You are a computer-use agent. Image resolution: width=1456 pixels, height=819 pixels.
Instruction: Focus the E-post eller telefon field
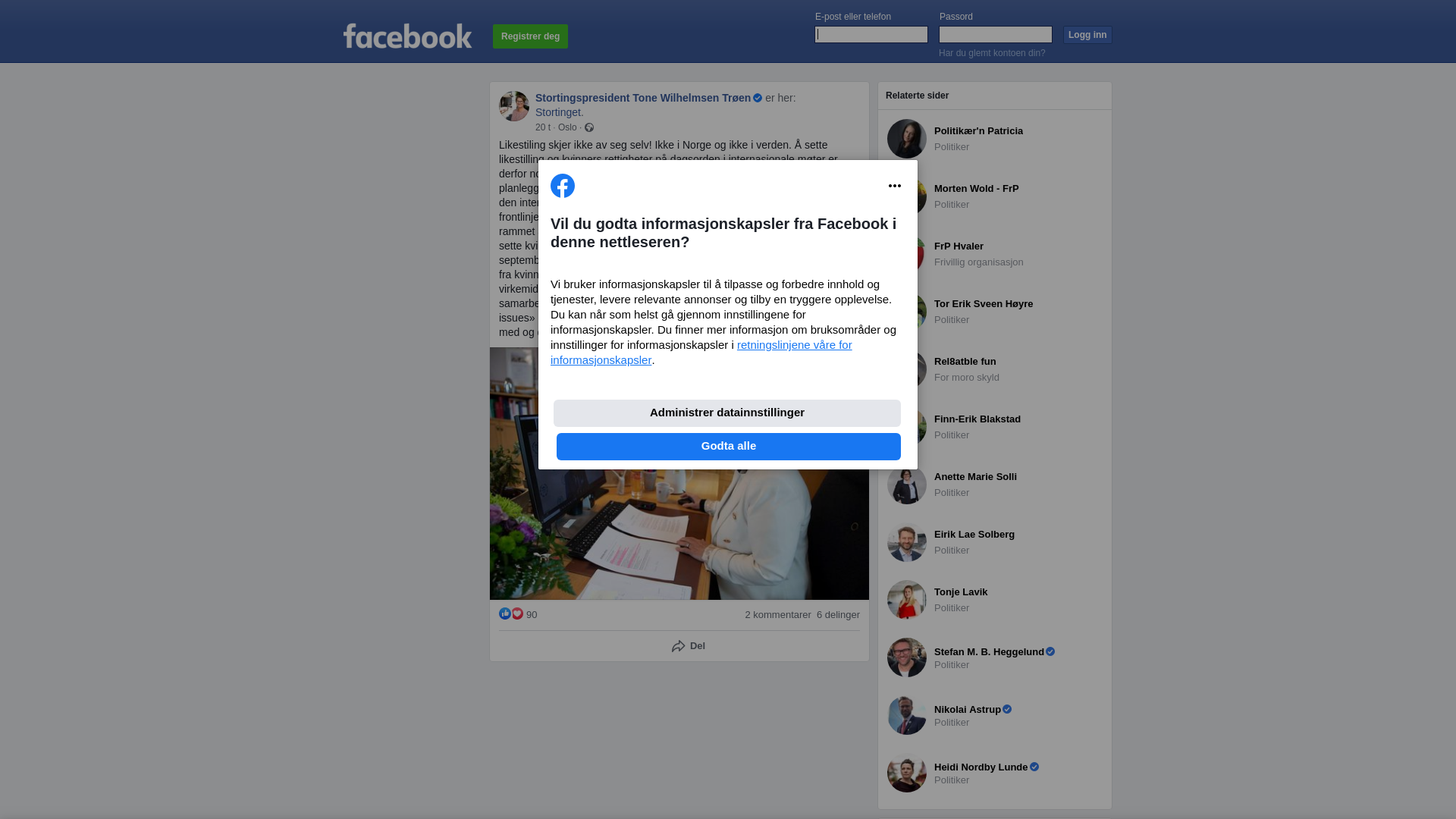click(x=871, y=34)
